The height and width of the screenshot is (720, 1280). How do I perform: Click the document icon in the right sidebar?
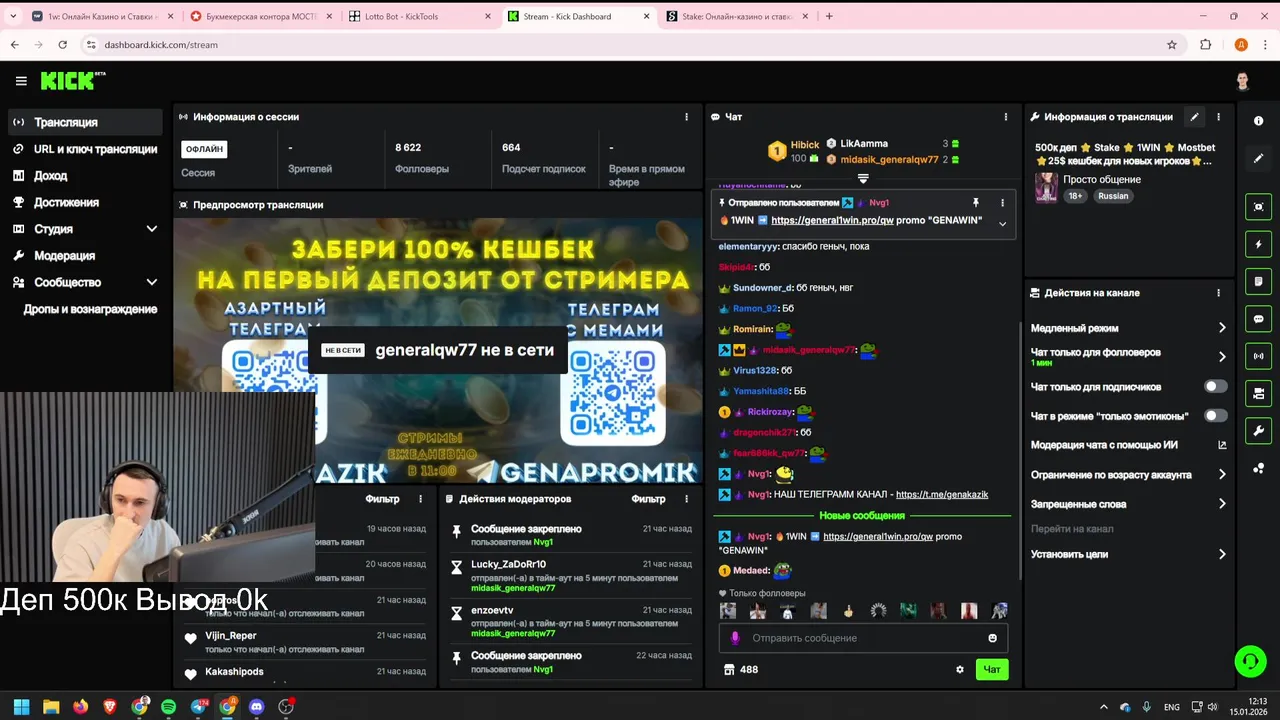tap(1258, 281)
